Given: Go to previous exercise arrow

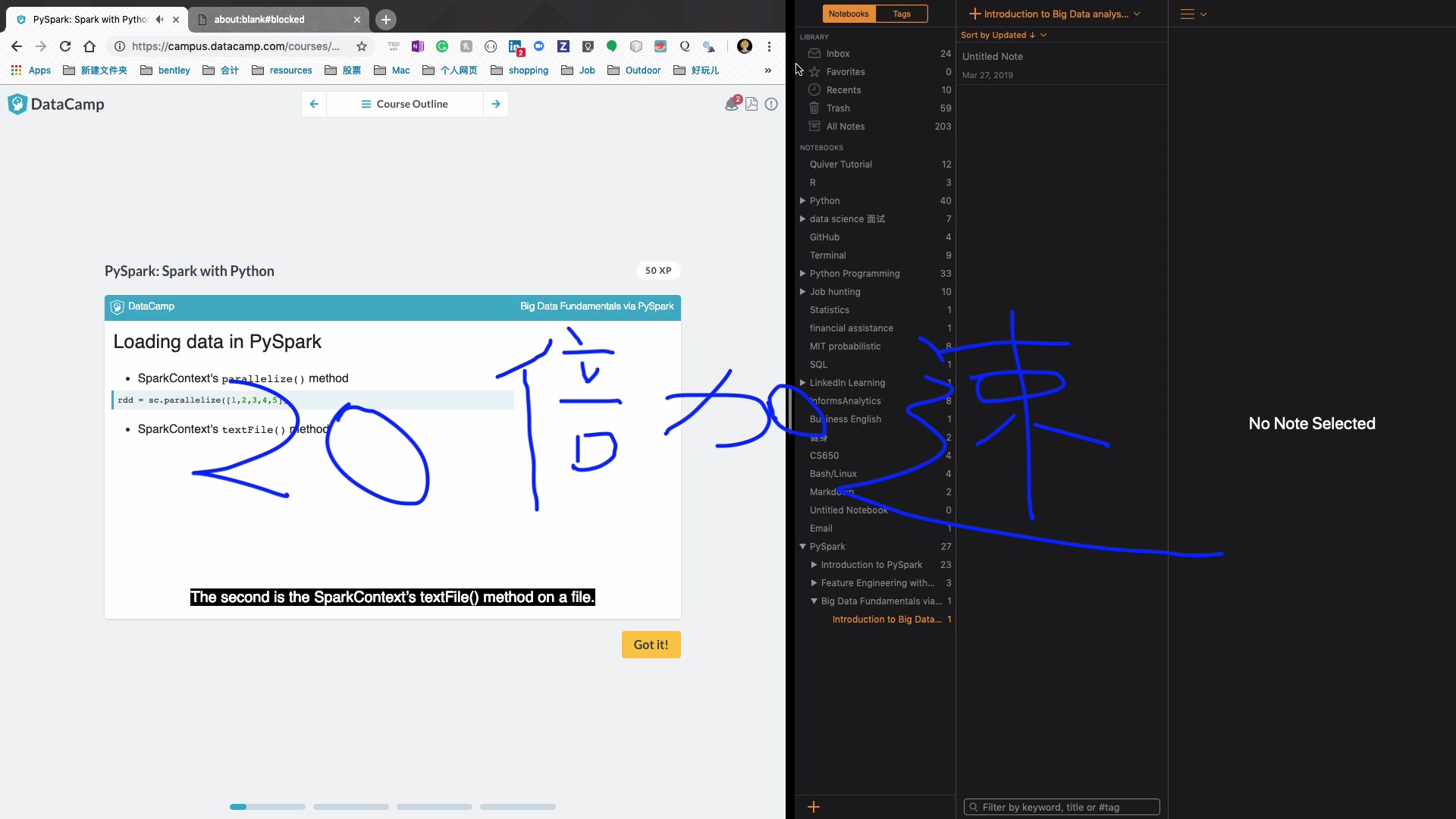Looking at the screenshot, I should tap(314, 104).
